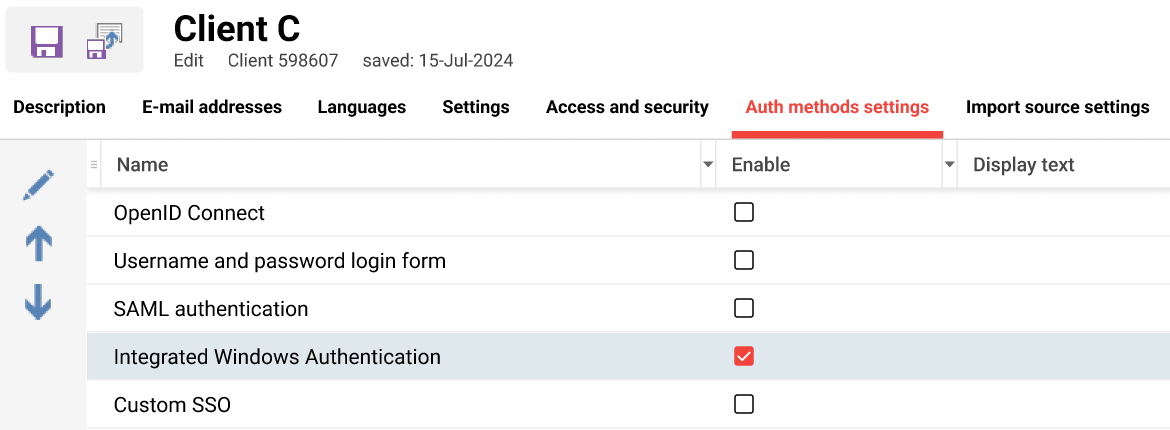Open the E-mail addresses tab
The image size is (1170, 430).
212,107
